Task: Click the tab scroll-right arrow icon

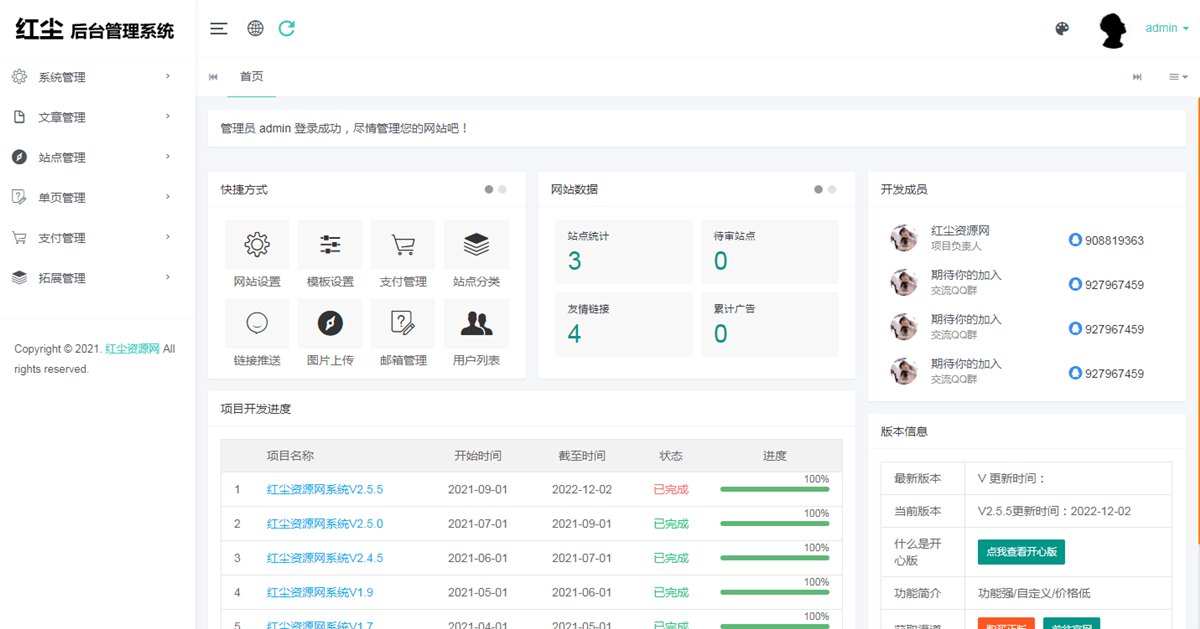Action: 1137,77
